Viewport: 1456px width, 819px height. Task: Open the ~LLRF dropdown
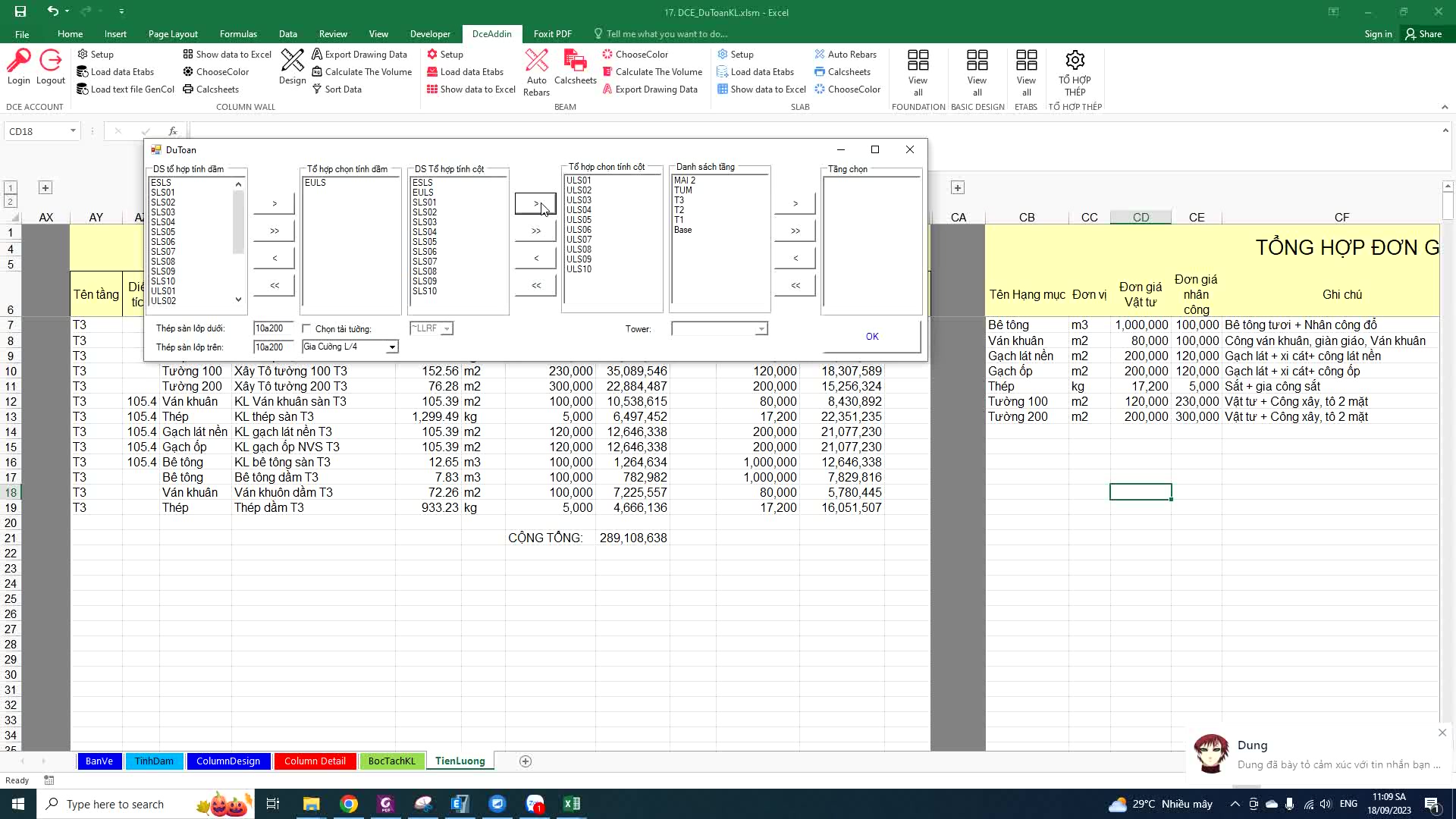[447, 328]
